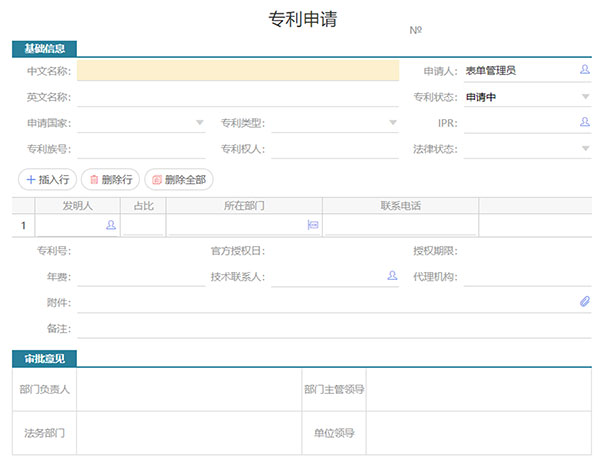Screen dimensions: 600x459
Task: Open department selector icon in 所在部门 cell
Action: click(313, 225)
